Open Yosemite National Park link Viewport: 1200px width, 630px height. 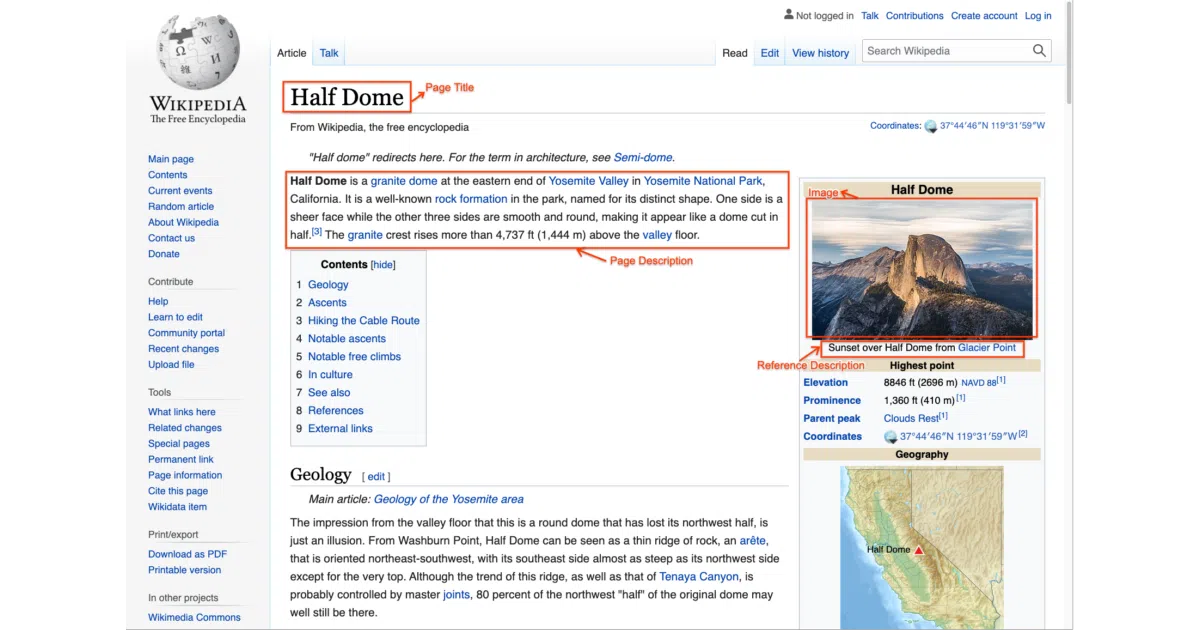coord(703,181)
